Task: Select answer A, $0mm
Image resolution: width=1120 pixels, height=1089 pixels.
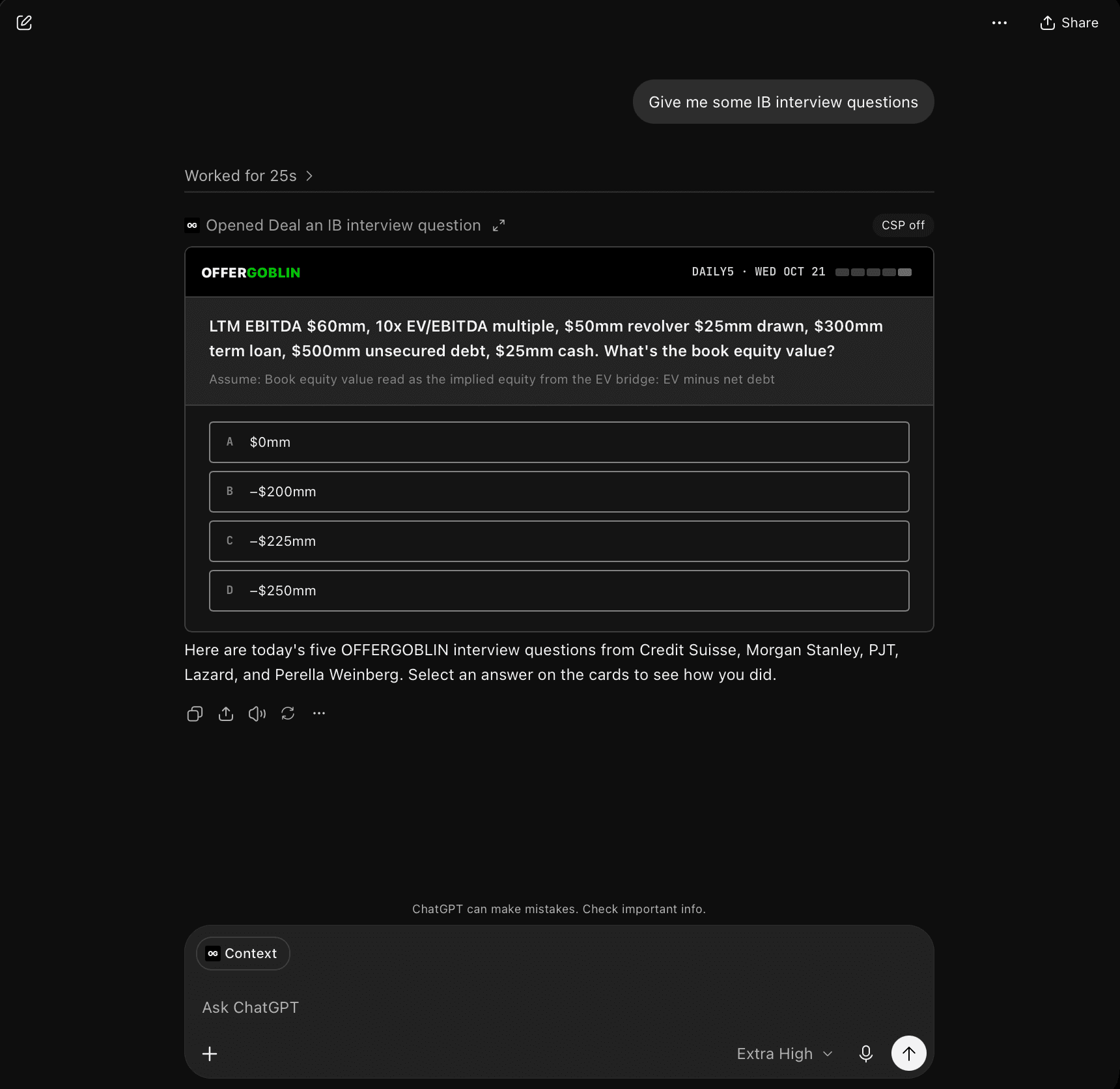Action: (559, 442)
